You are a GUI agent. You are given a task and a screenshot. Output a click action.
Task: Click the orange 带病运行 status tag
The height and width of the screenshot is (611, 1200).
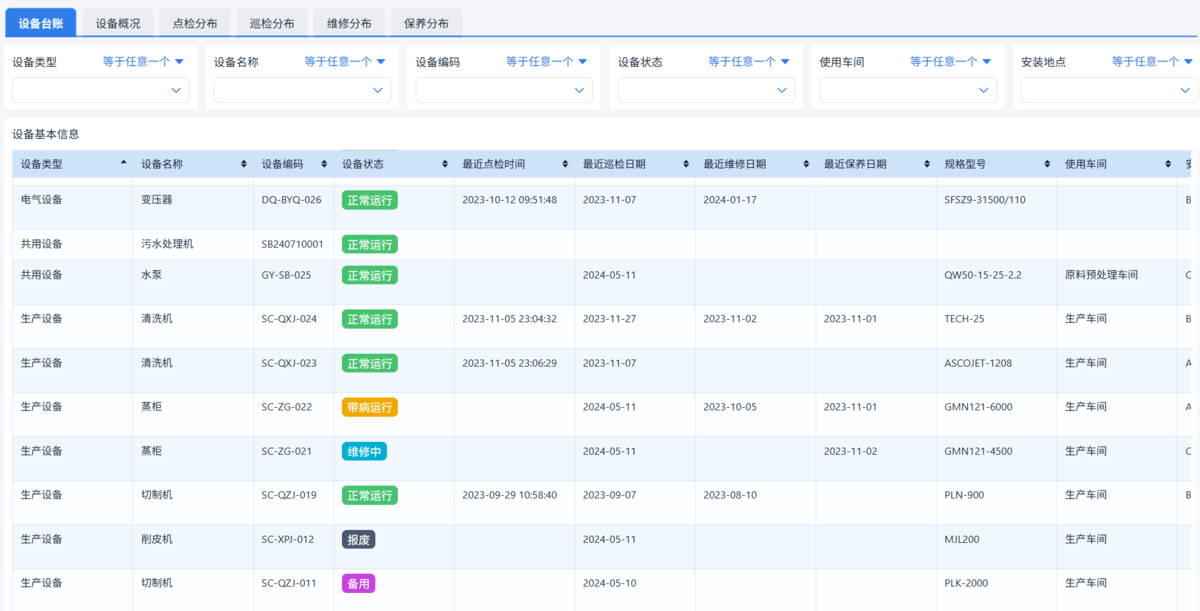pyautogui.click(x=369, y=407)
